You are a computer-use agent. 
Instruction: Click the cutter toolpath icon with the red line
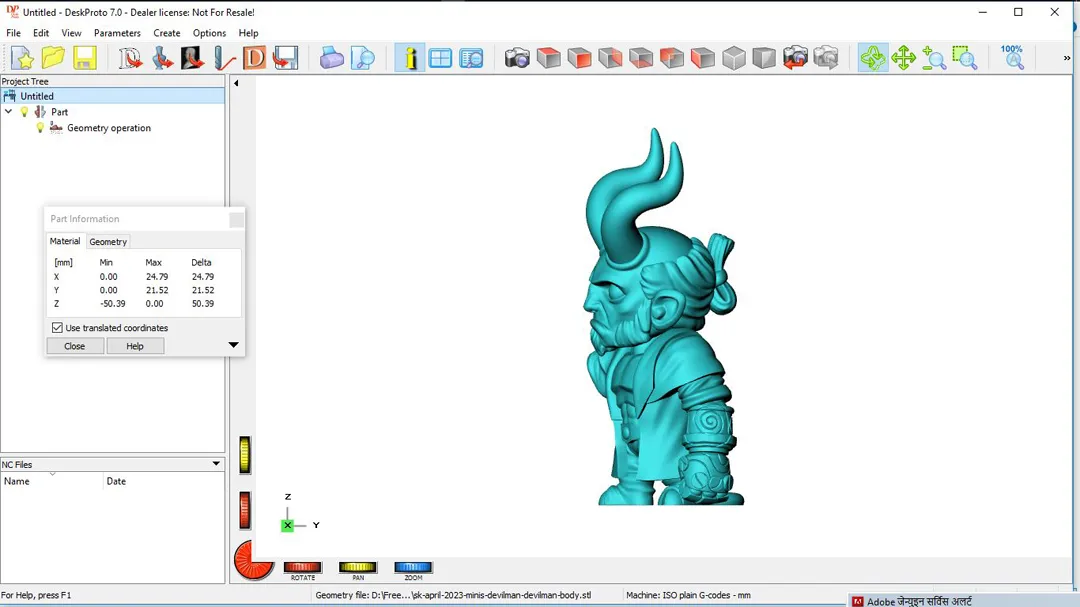(x=223, y=58)
